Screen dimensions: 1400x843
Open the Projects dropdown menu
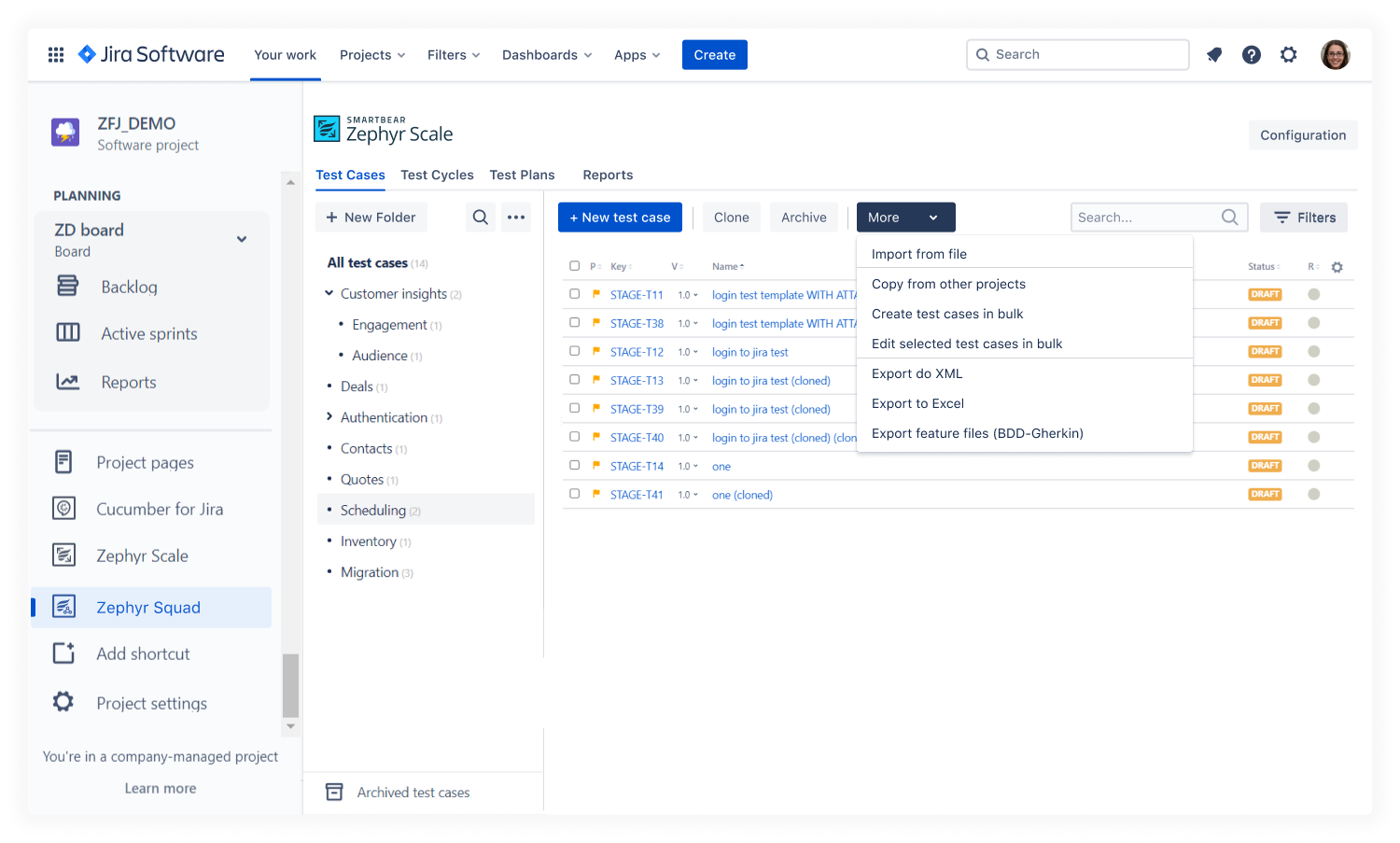tap(372, 55)
